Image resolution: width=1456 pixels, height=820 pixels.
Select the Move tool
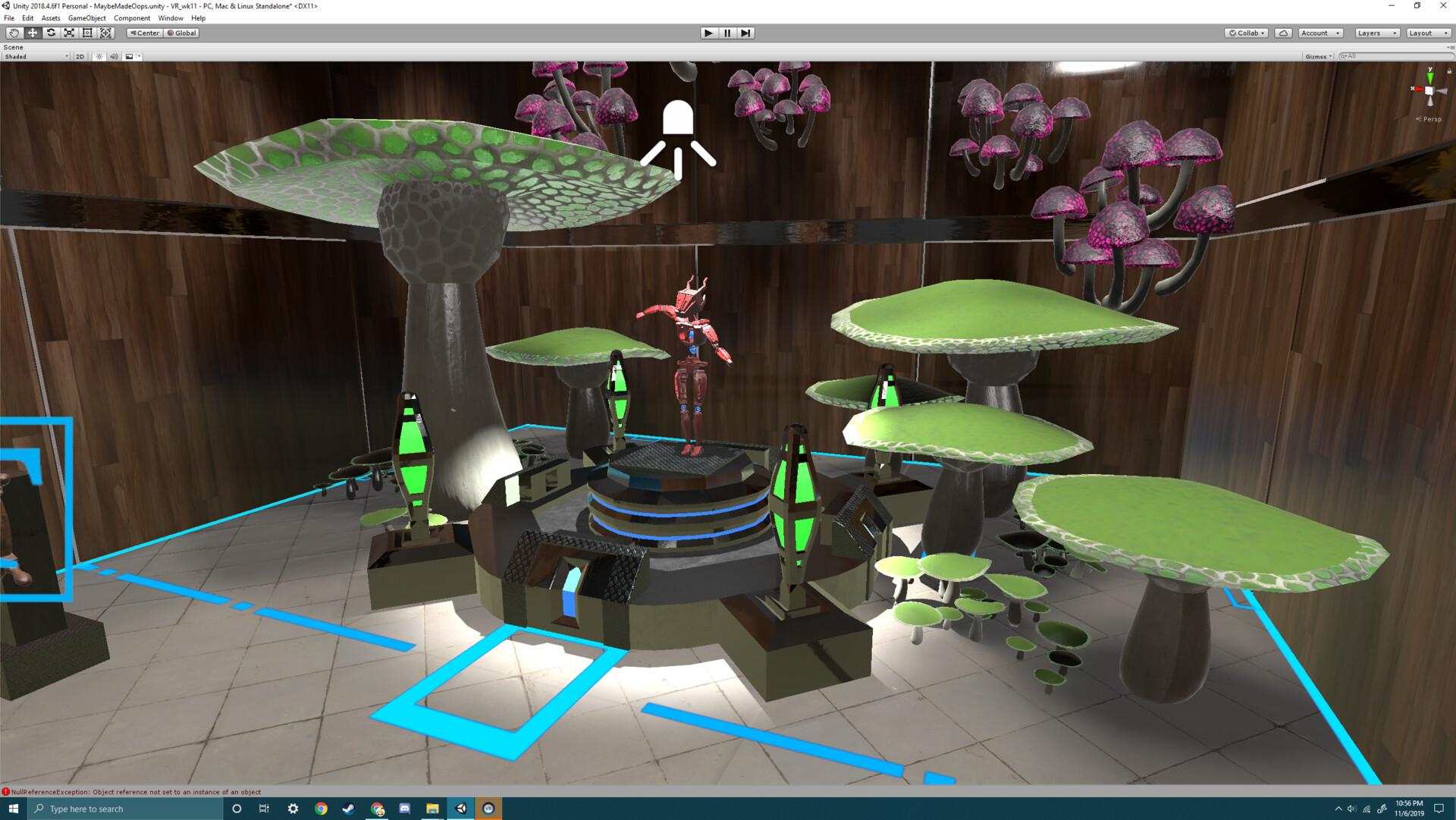coord(32,33)
